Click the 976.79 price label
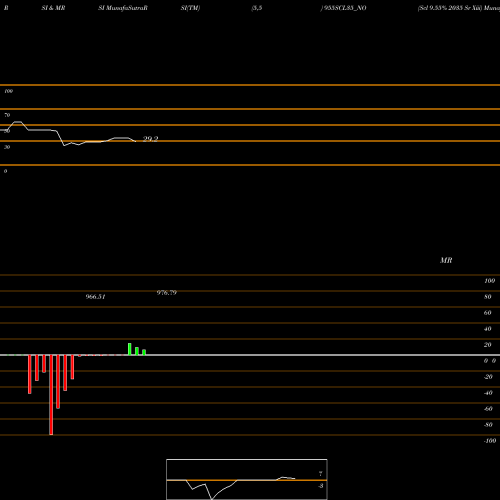Image resolution: width=500 pixels, height=500 pixels. (167, 292)
